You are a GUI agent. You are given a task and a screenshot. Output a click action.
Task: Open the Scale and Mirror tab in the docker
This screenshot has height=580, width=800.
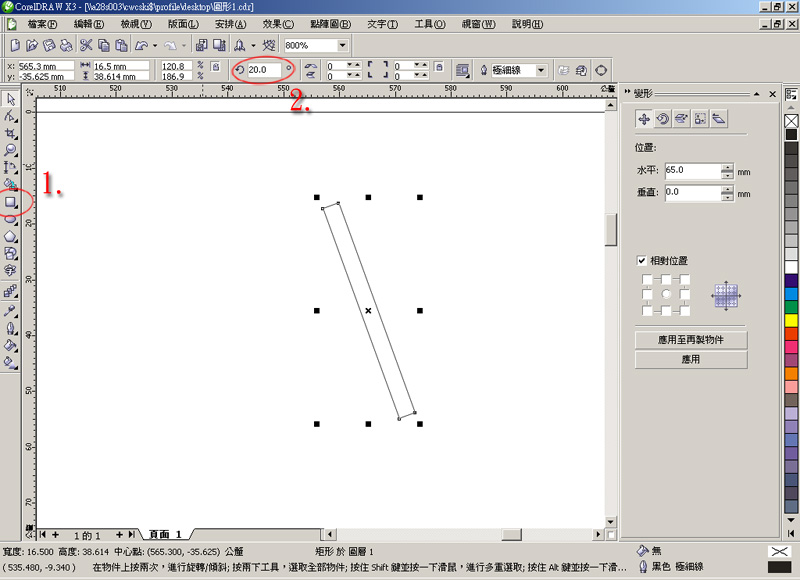click(x=681, y=119)
